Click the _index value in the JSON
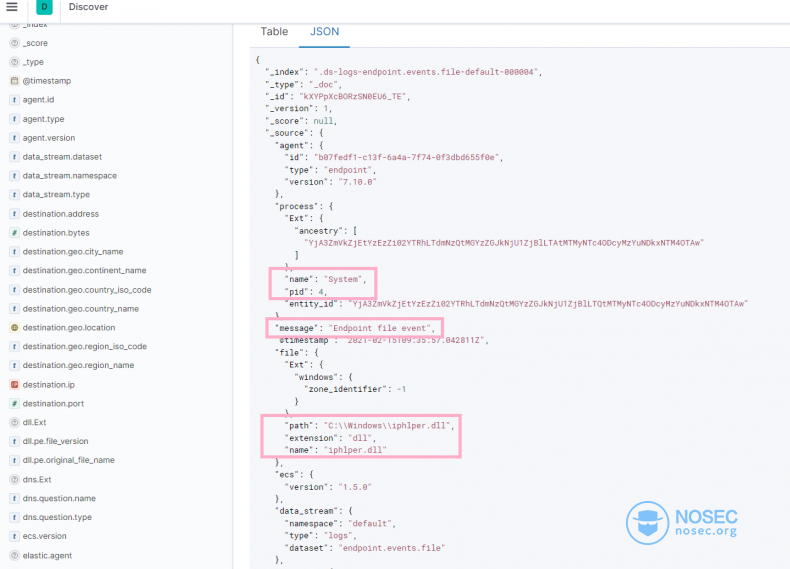Image resolution: width=790 pixels, height=569 pixels. click(x=426, y=72)
